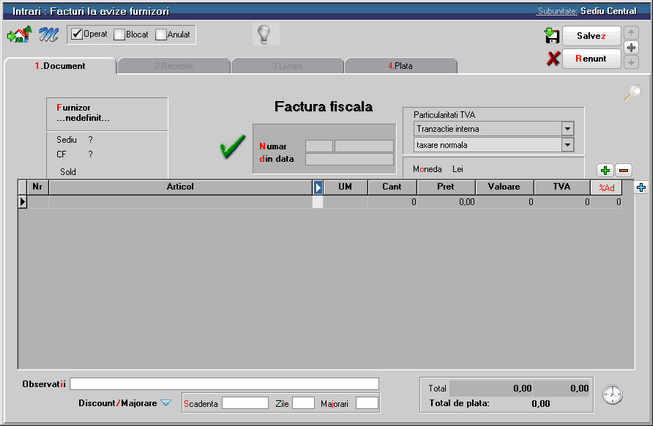Viewport: 653px width, 426px height.
Task: Click the Cant column header
Action: pos(392,187)
